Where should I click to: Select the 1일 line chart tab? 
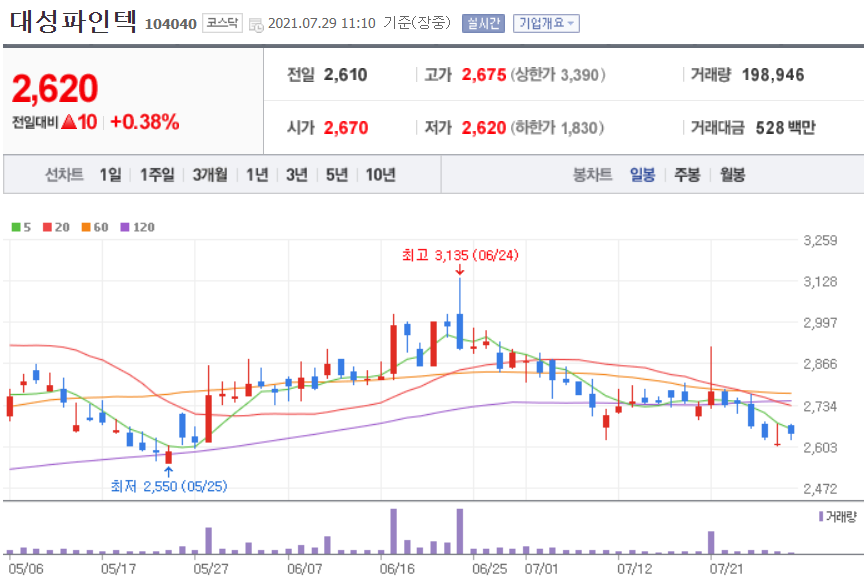pos(110,175)
